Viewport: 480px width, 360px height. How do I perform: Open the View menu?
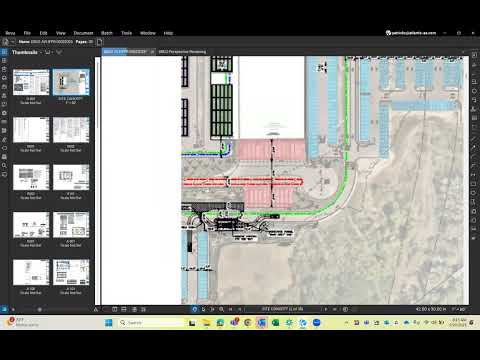click(x=61, y=33)
